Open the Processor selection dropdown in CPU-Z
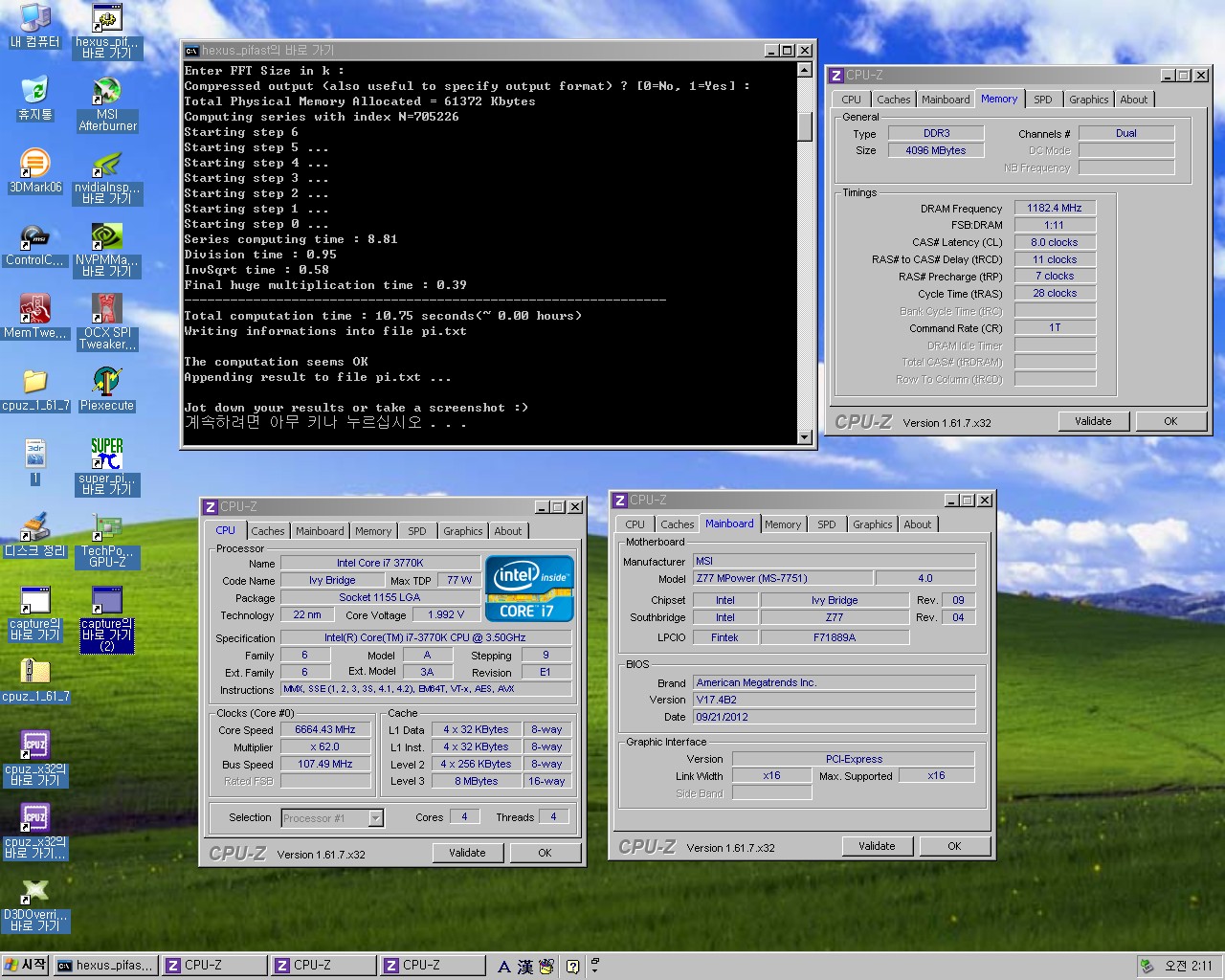Viewport: 1225px width, 980px height. tap(376, 818)
